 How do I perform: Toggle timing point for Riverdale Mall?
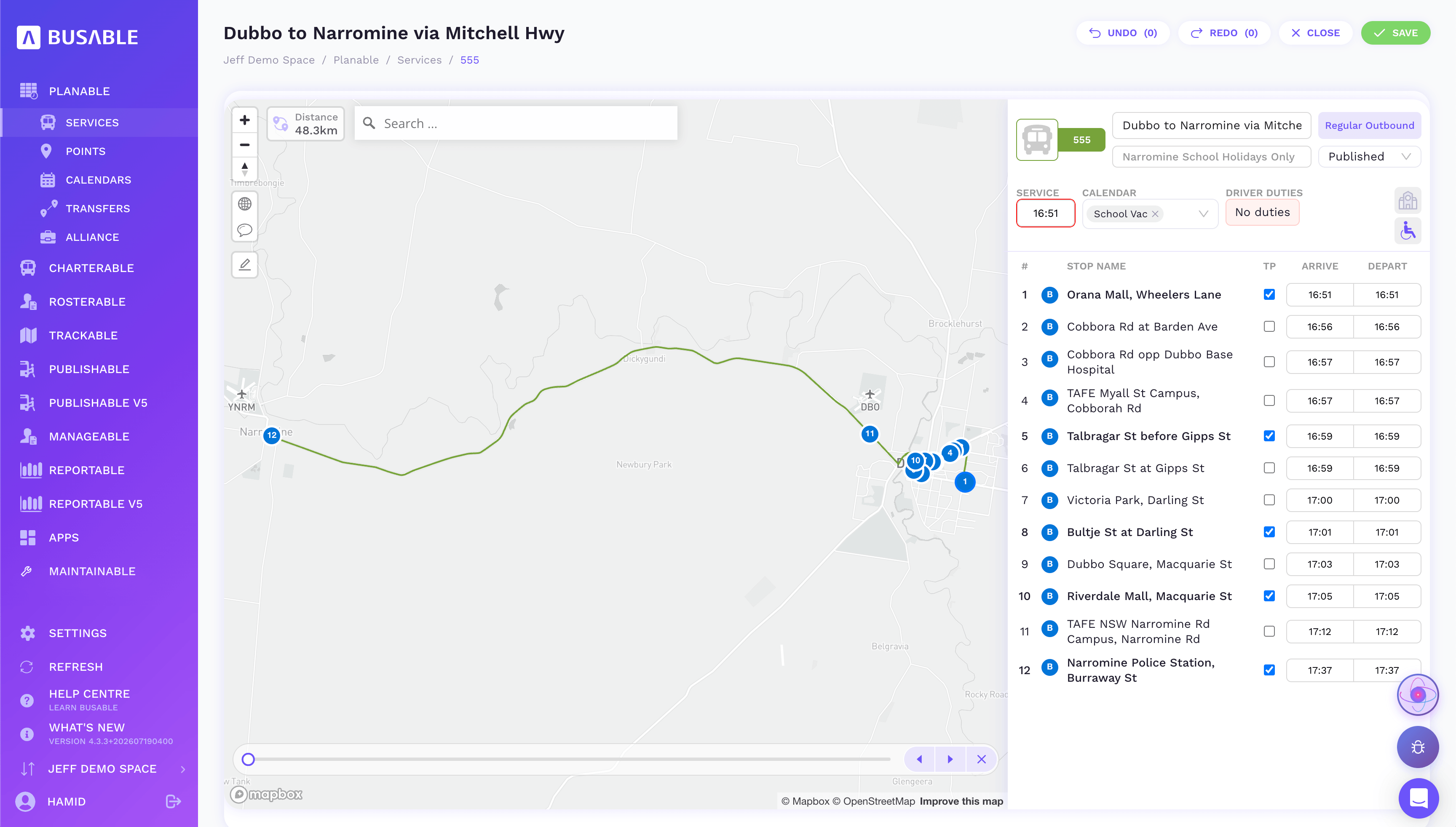[1269, 596]
